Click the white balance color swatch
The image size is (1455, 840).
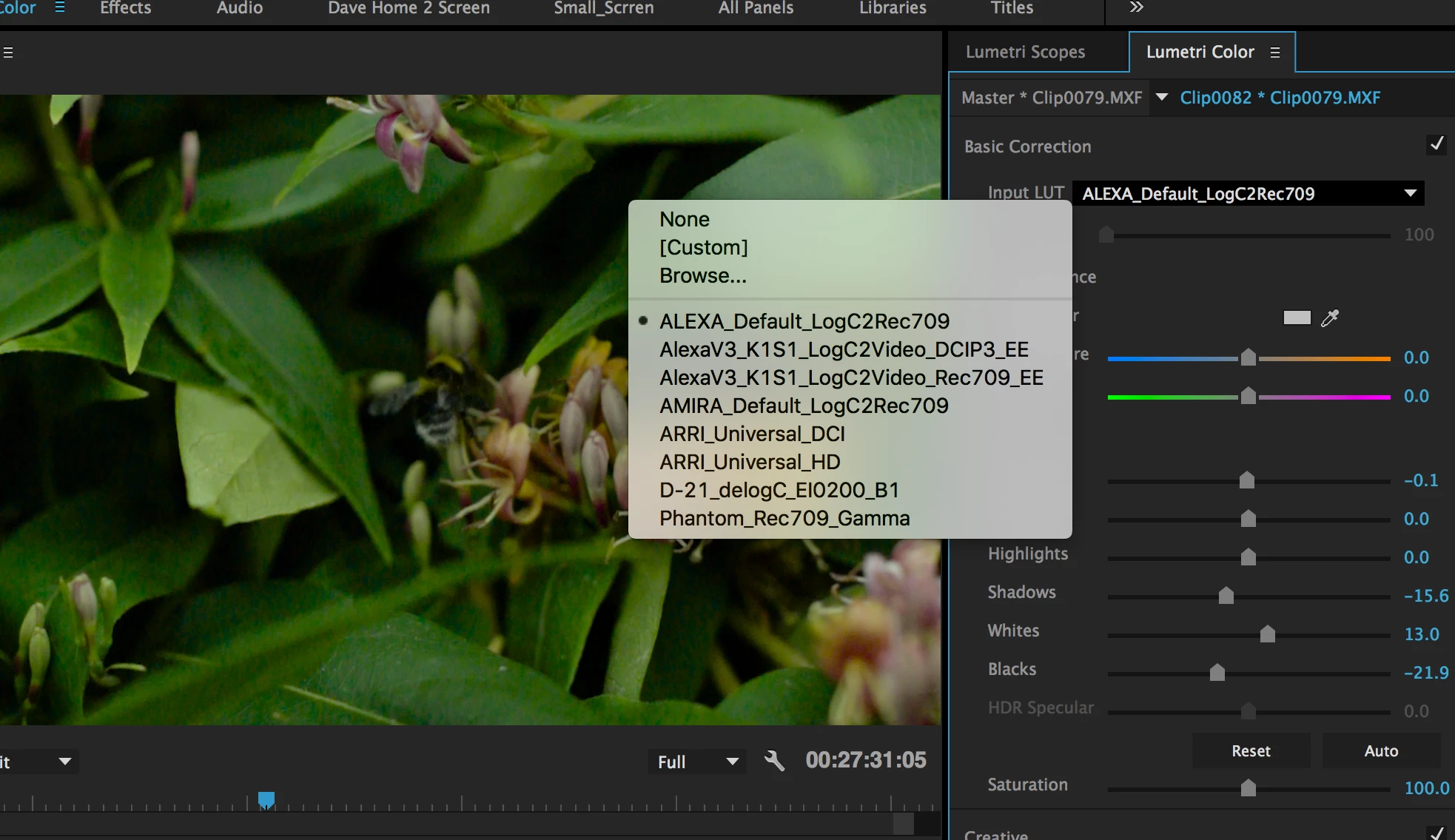point(1297,318)
